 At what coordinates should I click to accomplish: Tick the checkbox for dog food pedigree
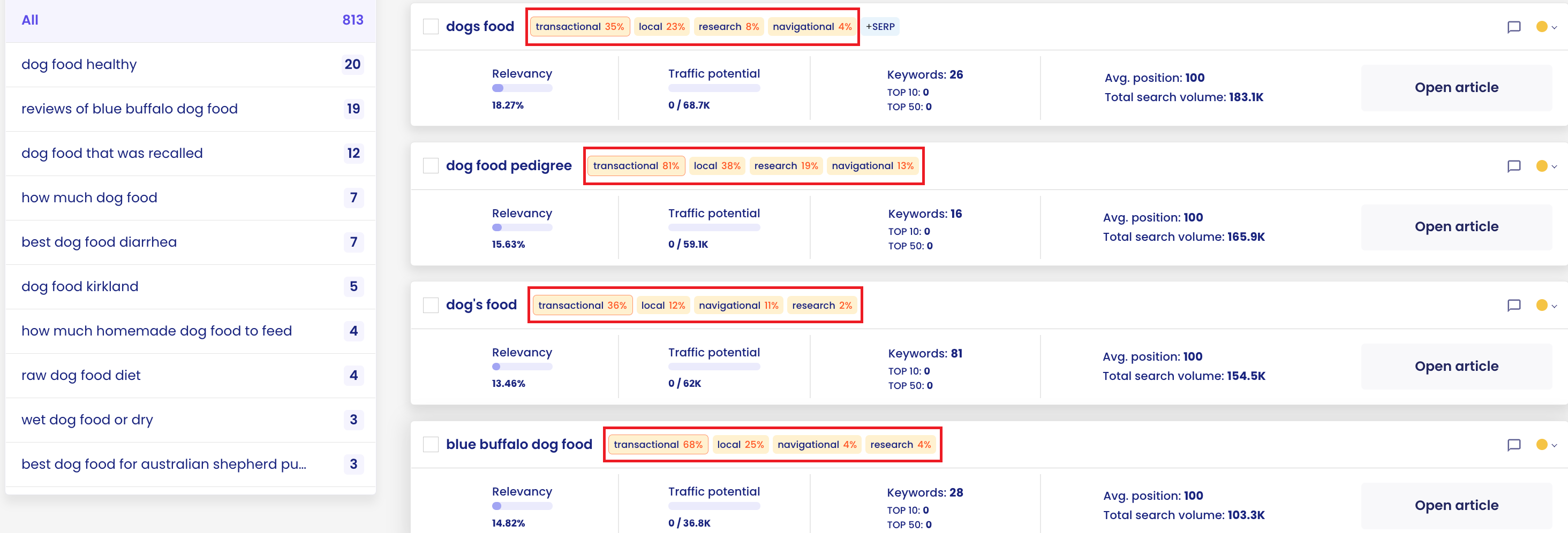tap(431, 166)
